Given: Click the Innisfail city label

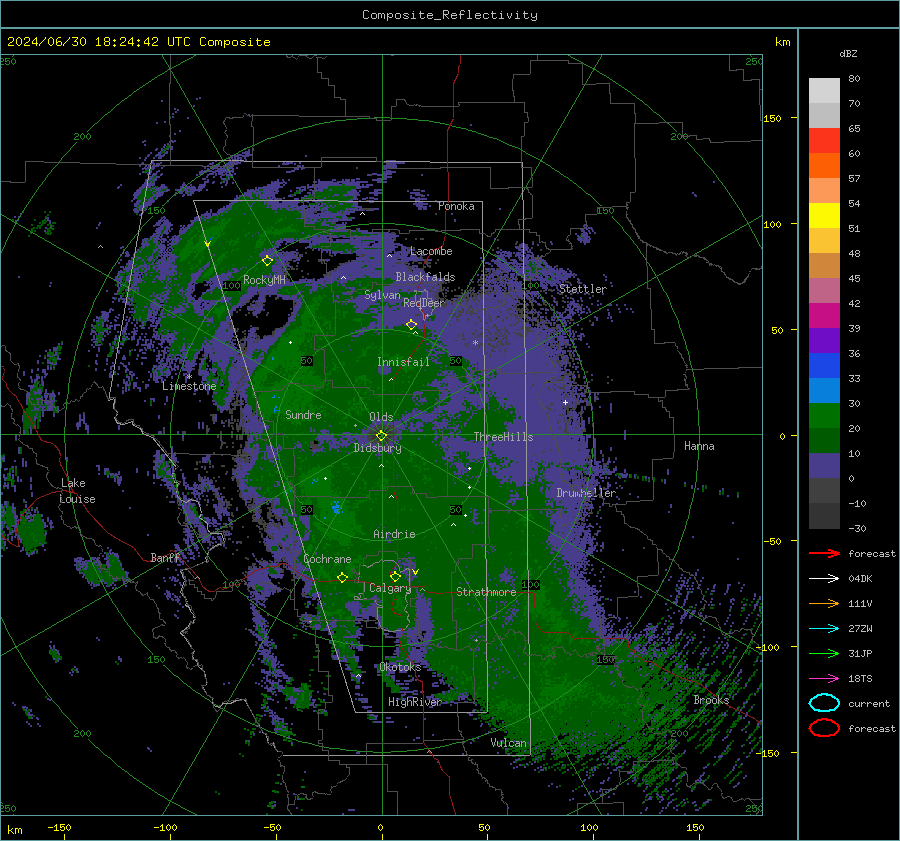Looking at the screenshot, I should tap(403, 362).
